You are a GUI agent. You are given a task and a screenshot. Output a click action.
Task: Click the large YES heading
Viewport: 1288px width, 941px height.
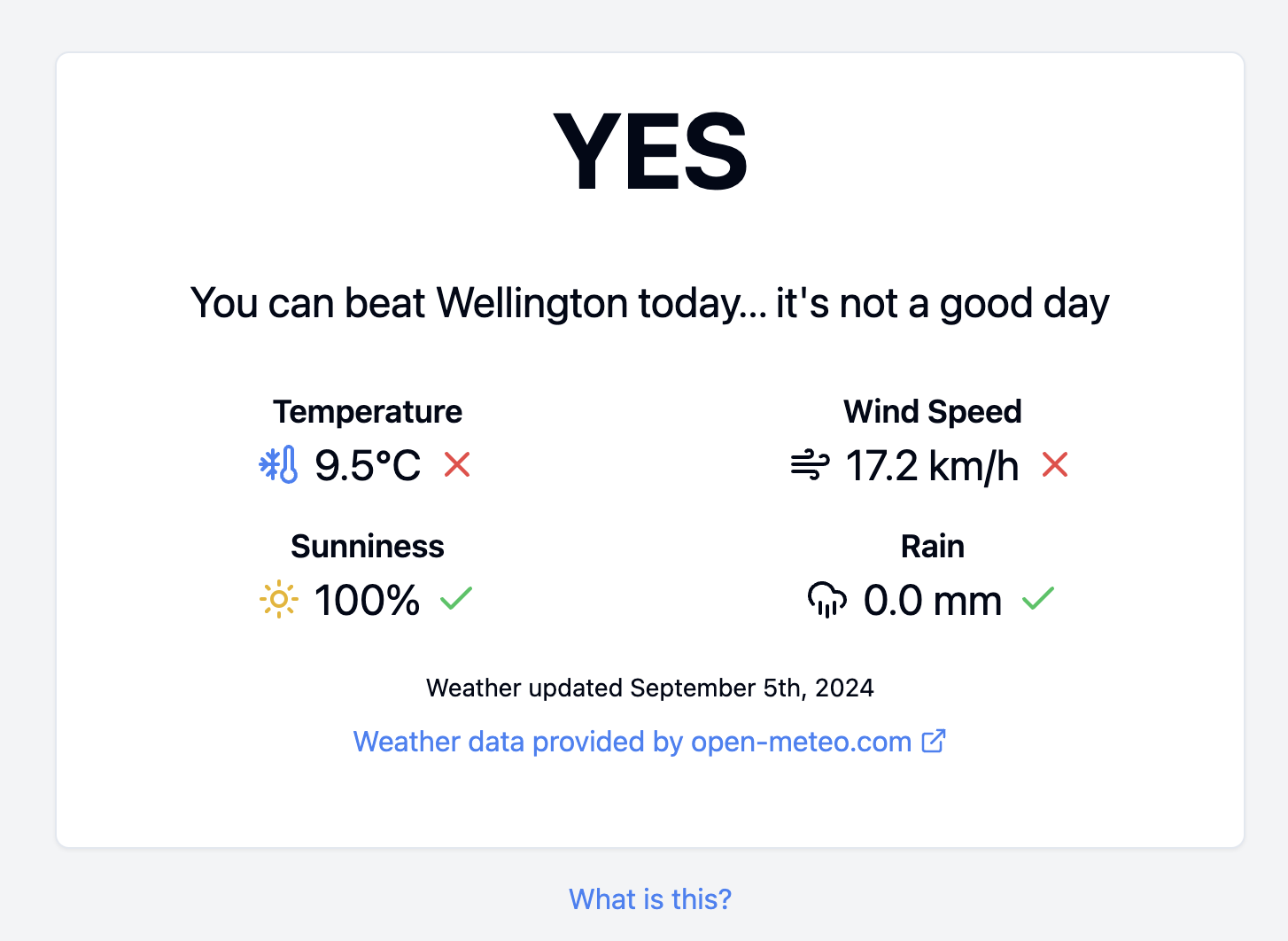coord(650,152)
